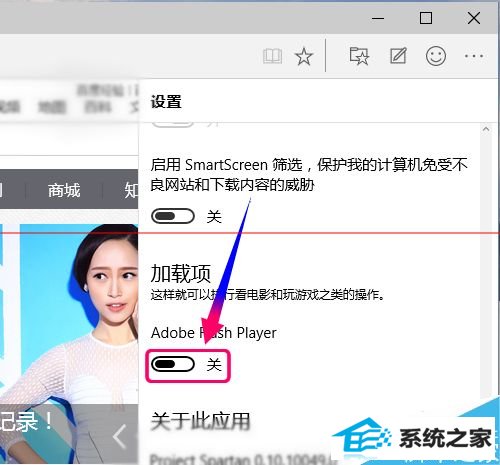Toggle the SmartScreen filter switch

tap(173, 216)
